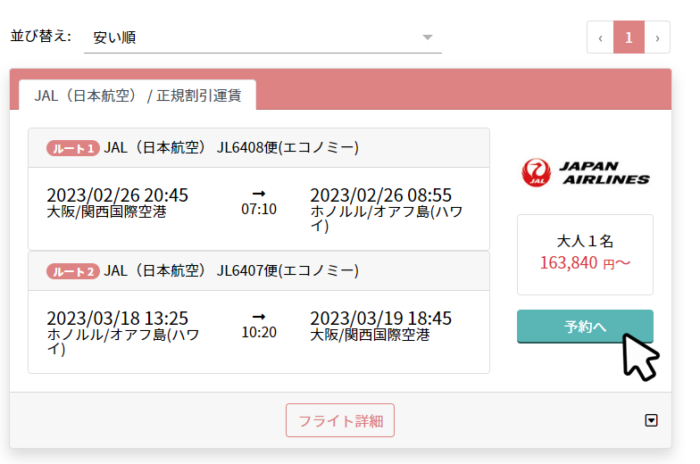Click the sort dropdown's gray arrow
The image size is (700, 464).
point(427,37)
